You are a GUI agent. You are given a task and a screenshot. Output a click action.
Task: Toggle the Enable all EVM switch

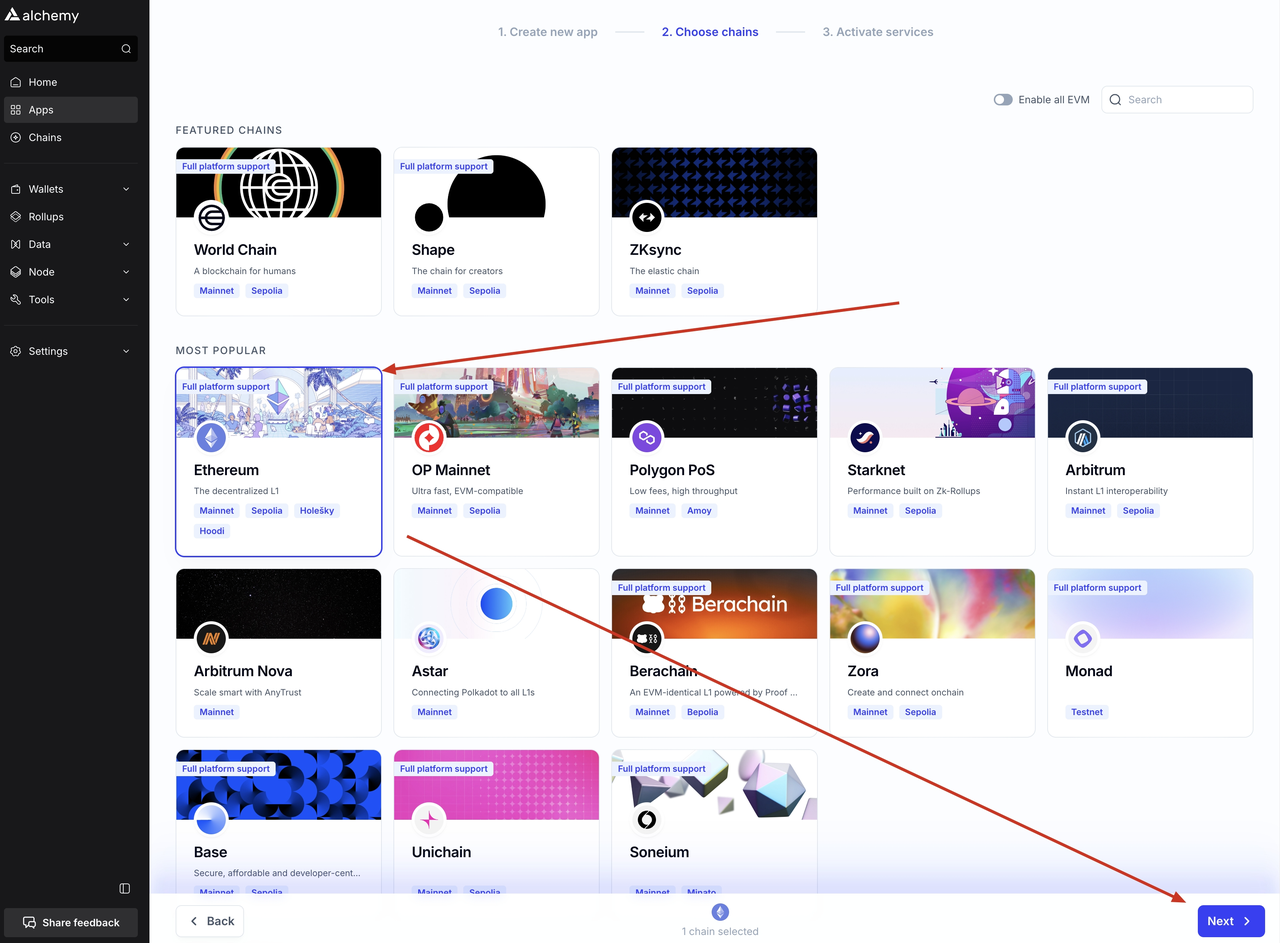[x=1003, y=100]
